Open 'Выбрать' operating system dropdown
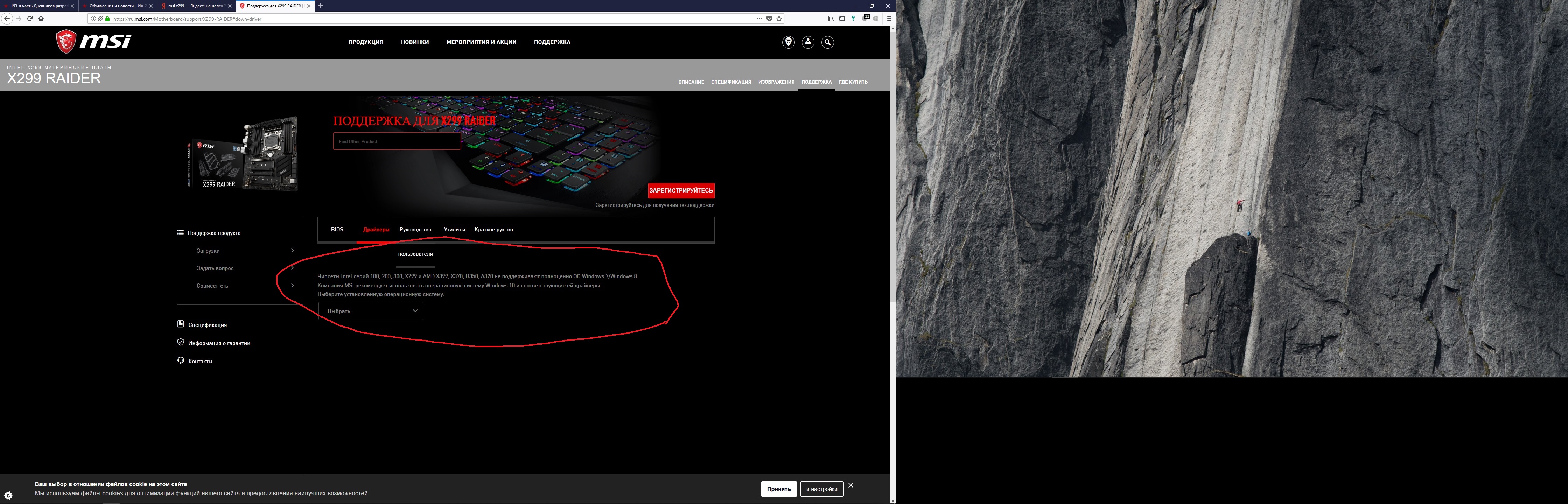The image size is (1568, 504). [x=371, y=311]
